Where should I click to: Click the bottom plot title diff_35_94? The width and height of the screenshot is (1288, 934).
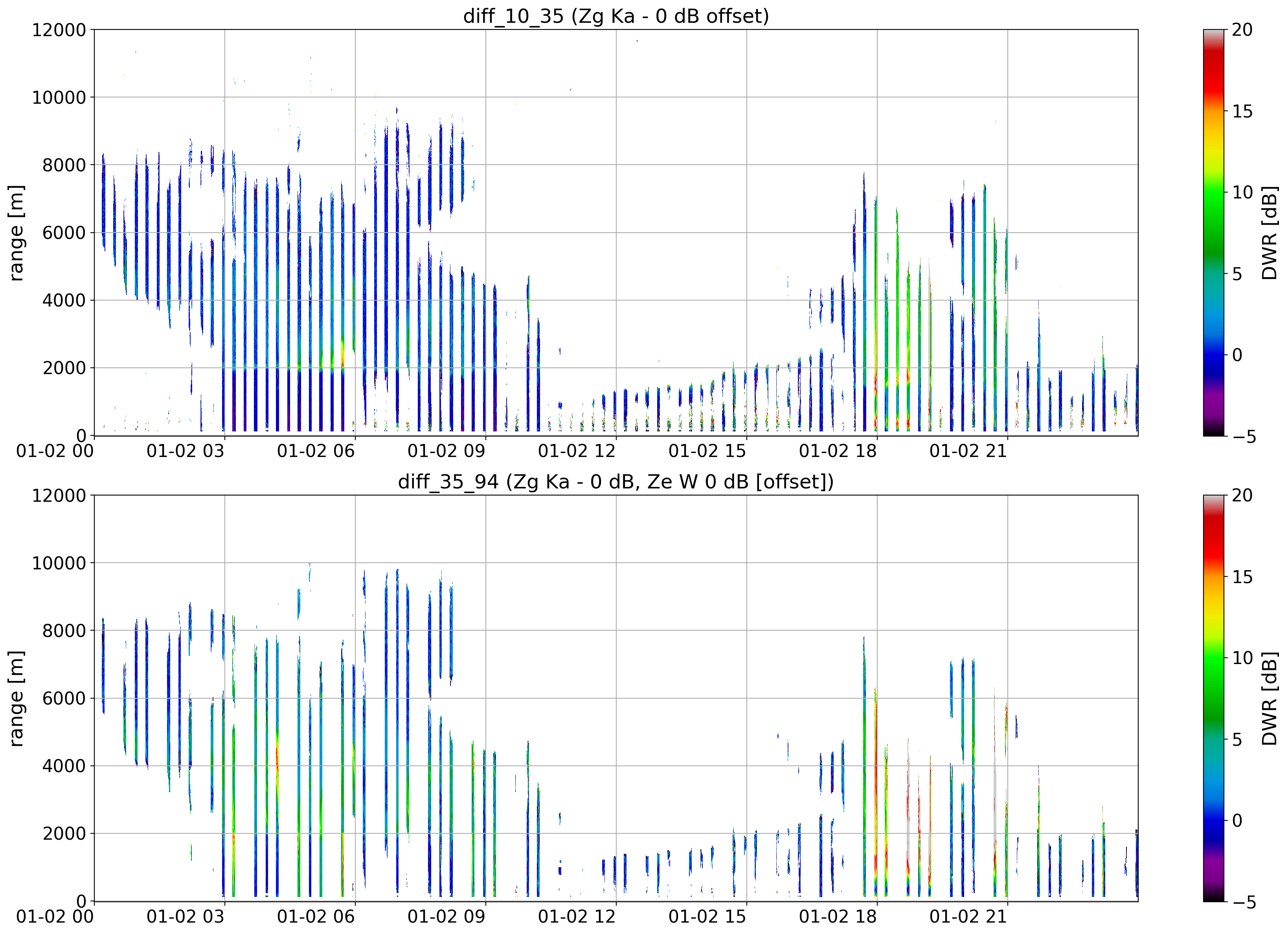(616, 481)
